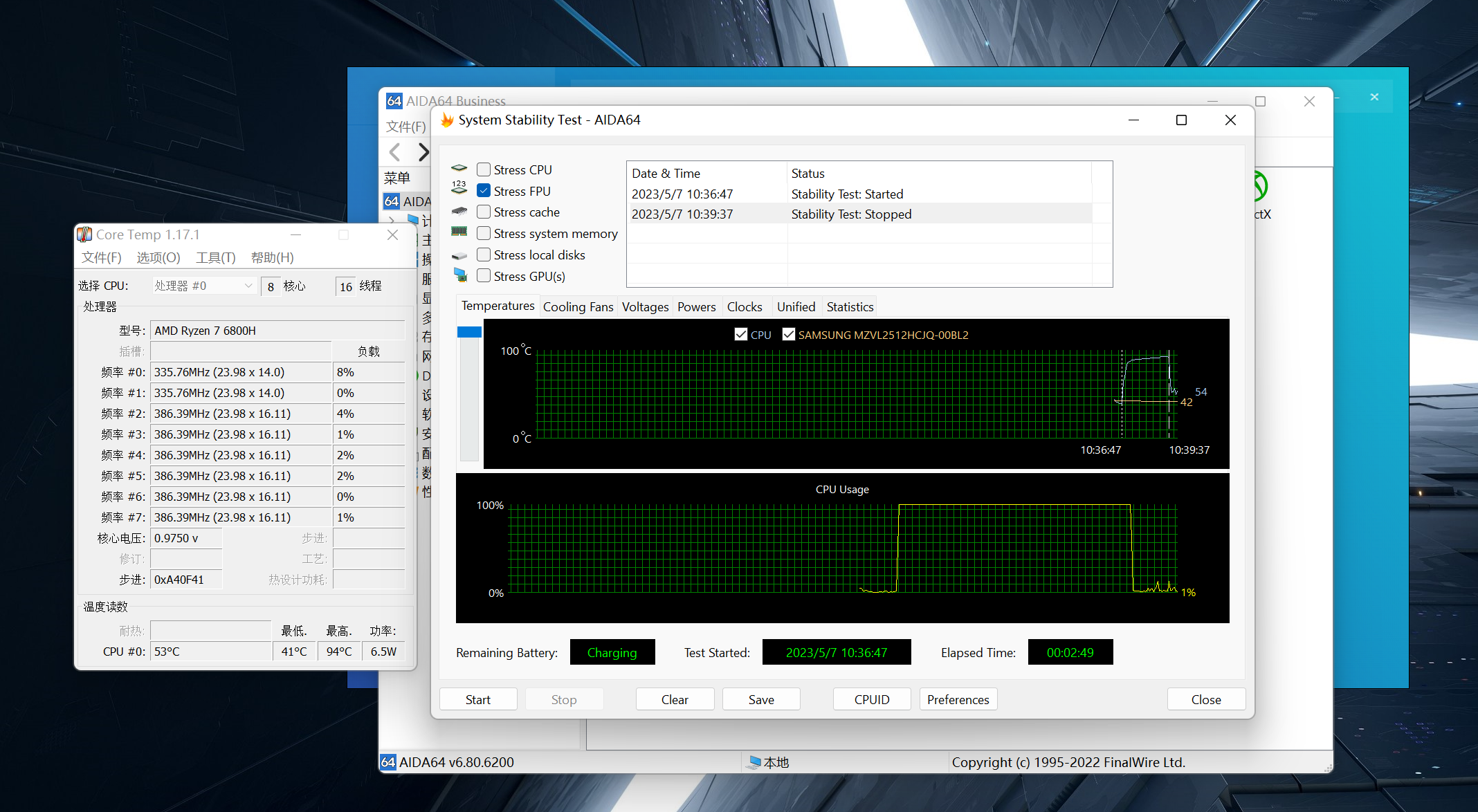Click the 0xA40F41 stepping field
Image resolution: width=1478 pixels, height=812 pixels.
click(x=186, y=580)
